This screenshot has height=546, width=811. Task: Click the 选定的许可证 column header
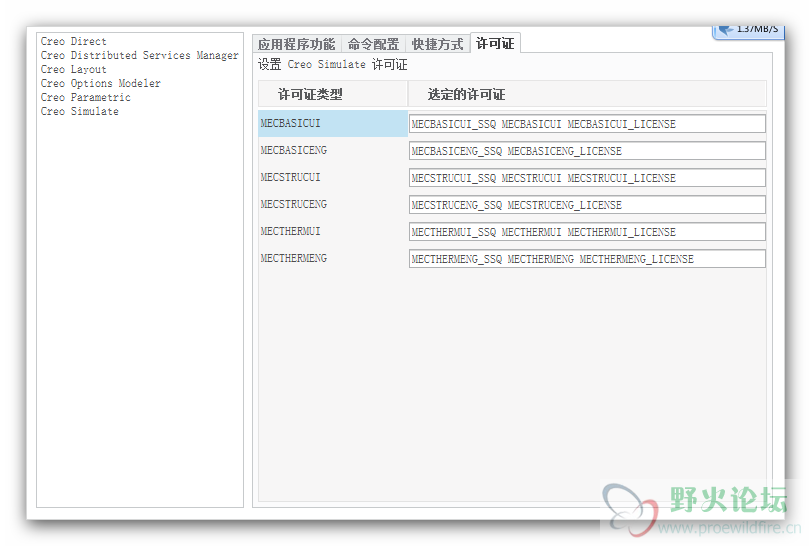point(588,94)
